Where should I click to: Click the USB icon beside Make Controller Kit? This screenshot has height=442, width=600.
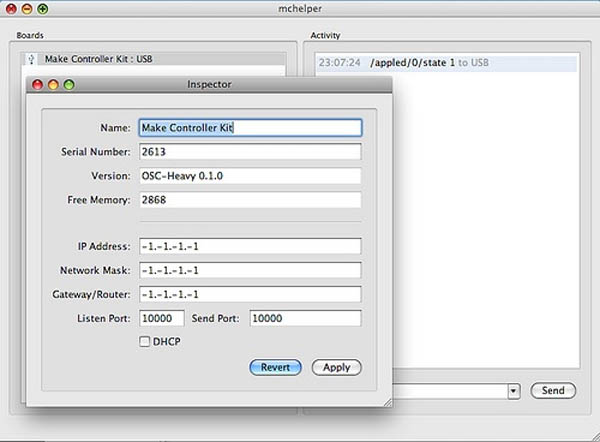[30, 60]
